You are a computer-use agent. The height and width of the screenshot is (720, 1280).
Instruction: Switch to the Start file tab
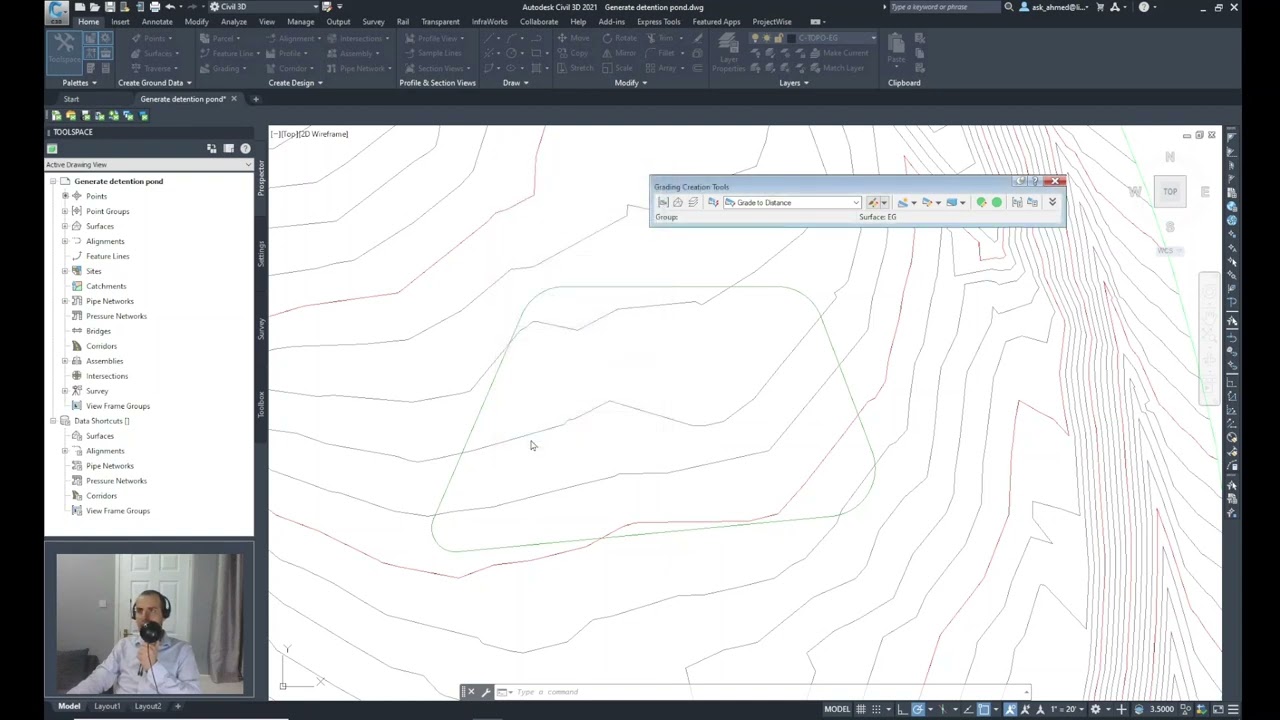point(71,99)
